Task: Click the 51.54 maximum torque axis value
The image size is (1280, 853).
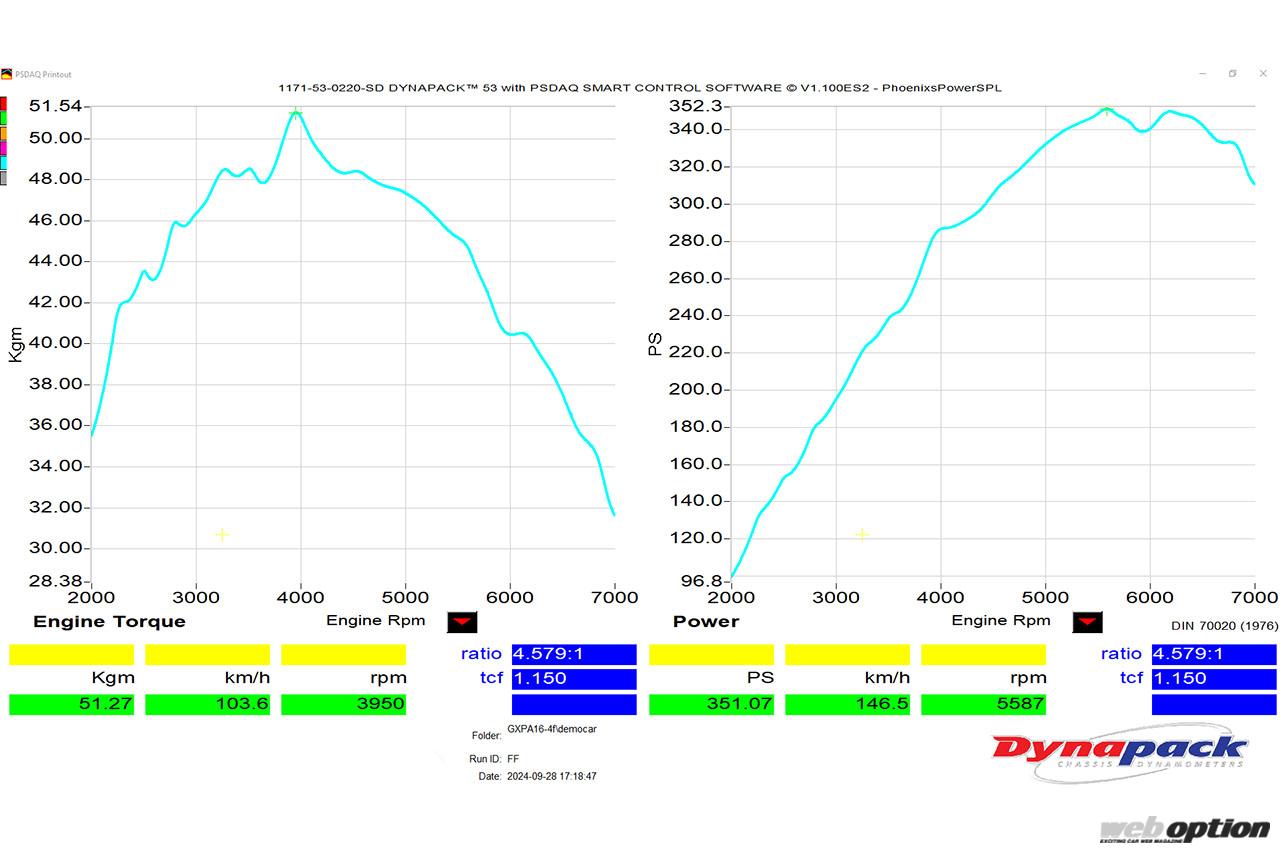Action: [x=57, y=106]
